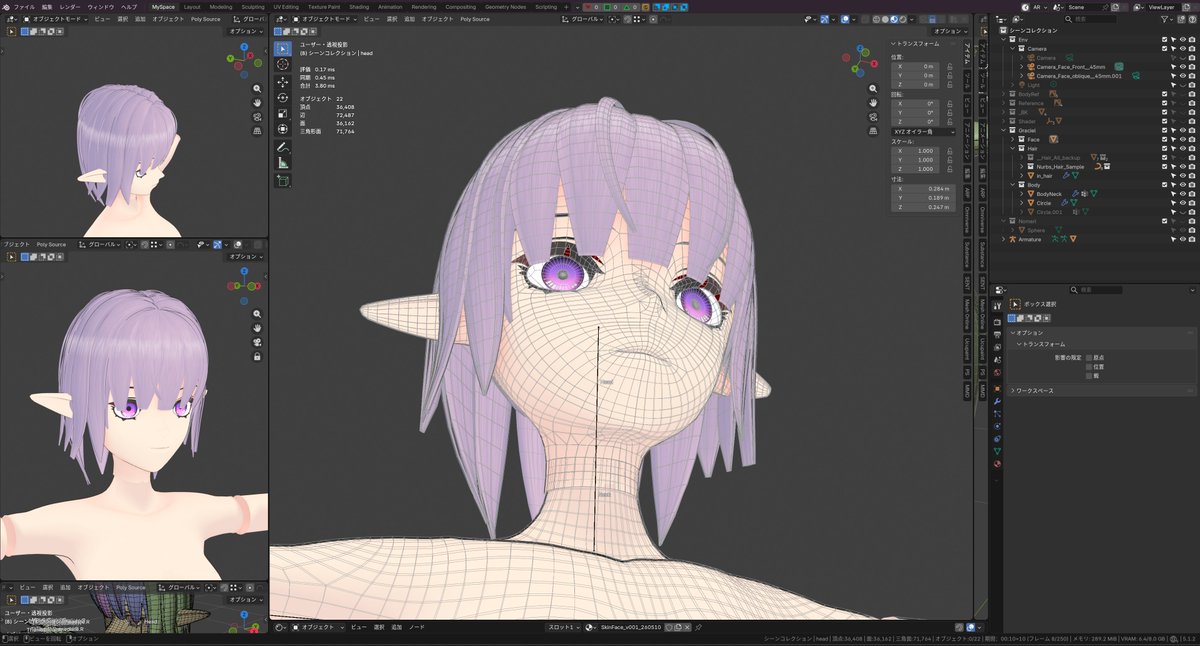Click the zoom magnifier icon in top-left viewport
Viewport: 1200px width, 646px height.
(257, 88)
